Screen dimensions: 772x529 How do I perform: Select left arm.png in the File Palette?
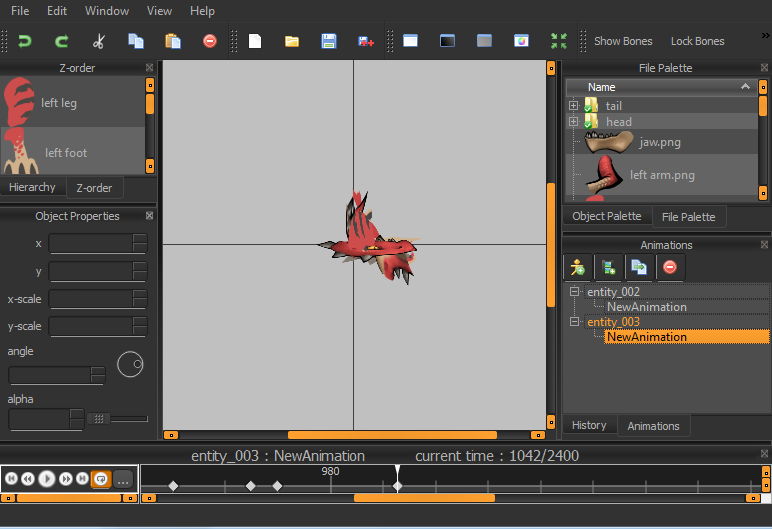pos(661,175)
